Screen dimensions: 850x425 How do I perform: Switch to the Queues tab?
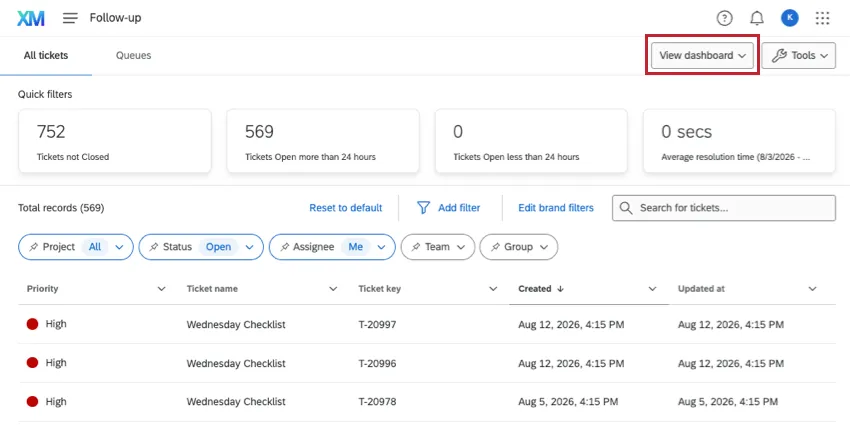[x=133, y=55]
